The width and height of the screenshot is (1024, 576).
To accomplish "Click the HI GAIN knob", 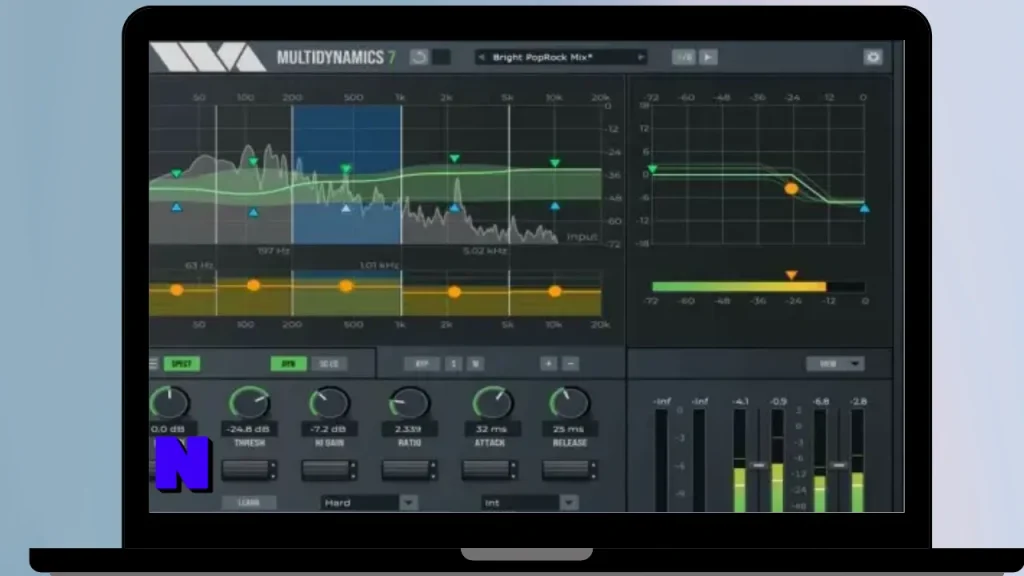I will pos(329,403).
